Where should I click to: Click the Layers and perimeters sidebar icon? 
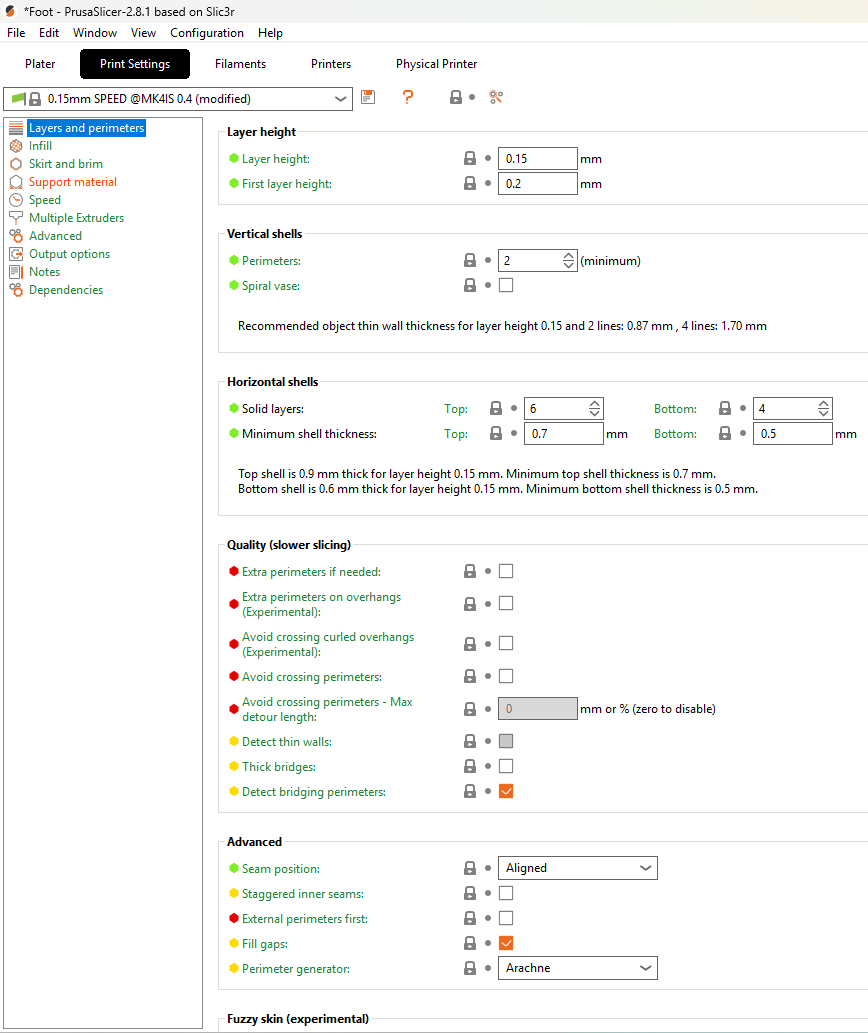click(16, 128)
